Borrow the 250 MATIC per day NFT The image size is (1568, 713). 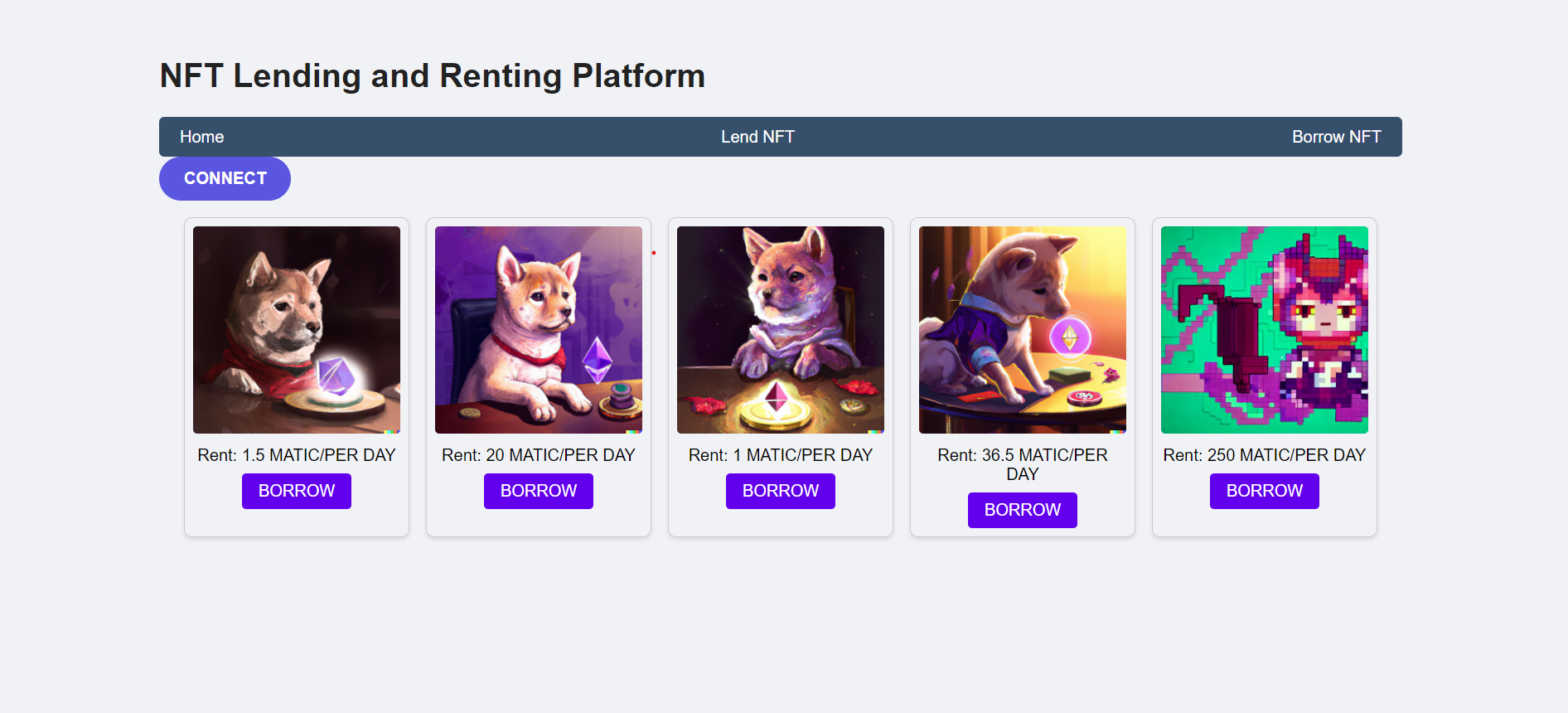1264,491
